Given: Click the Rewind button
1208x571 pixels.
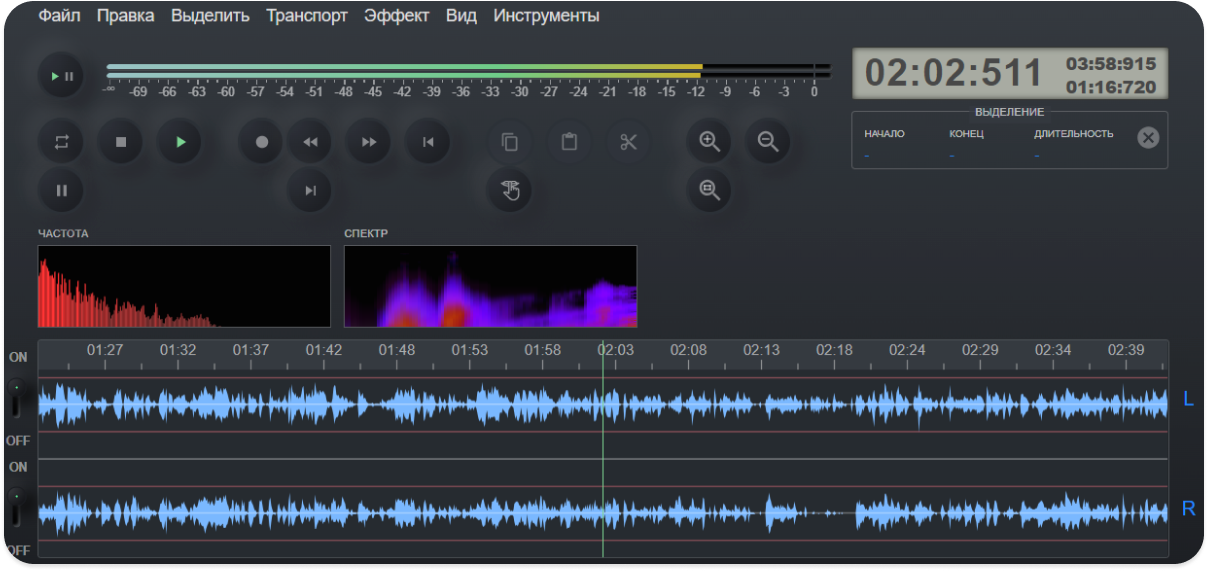Looking at the screenshot, I should [x=310, y=142].
